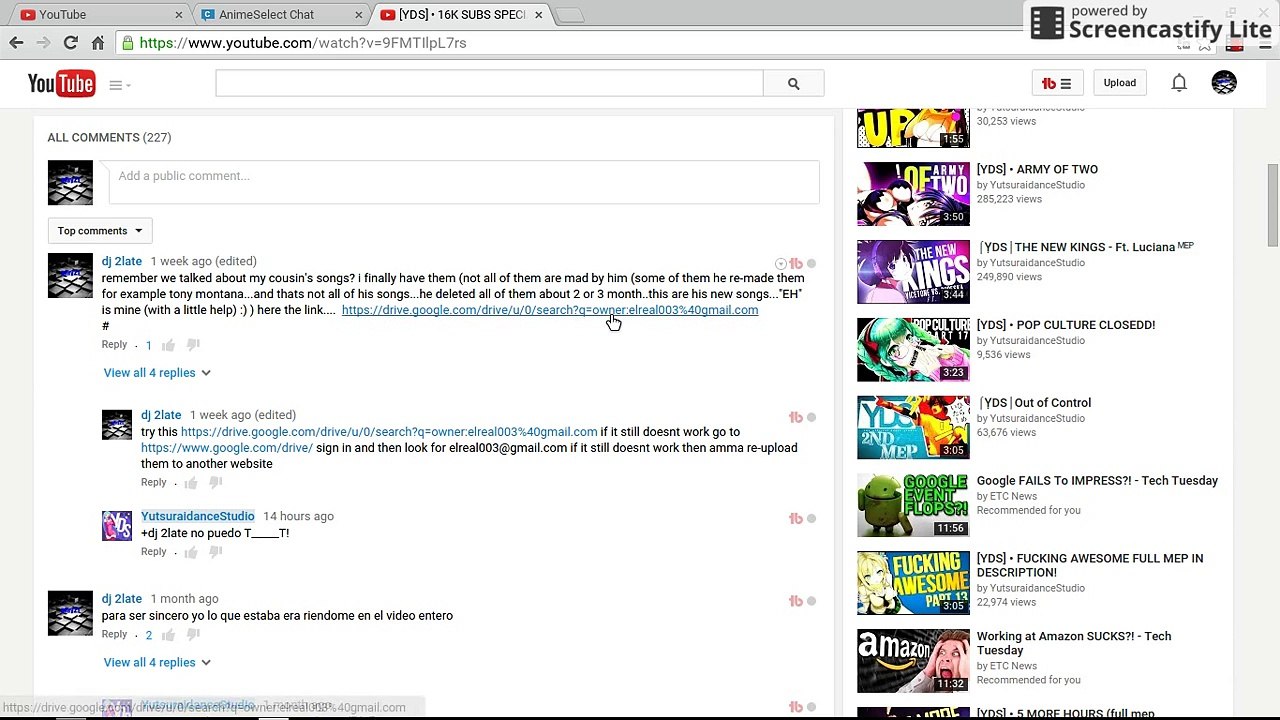This screenshot has width=1280, height=720.
Task: Reload the page with the refresh icon
Action: 70,43
